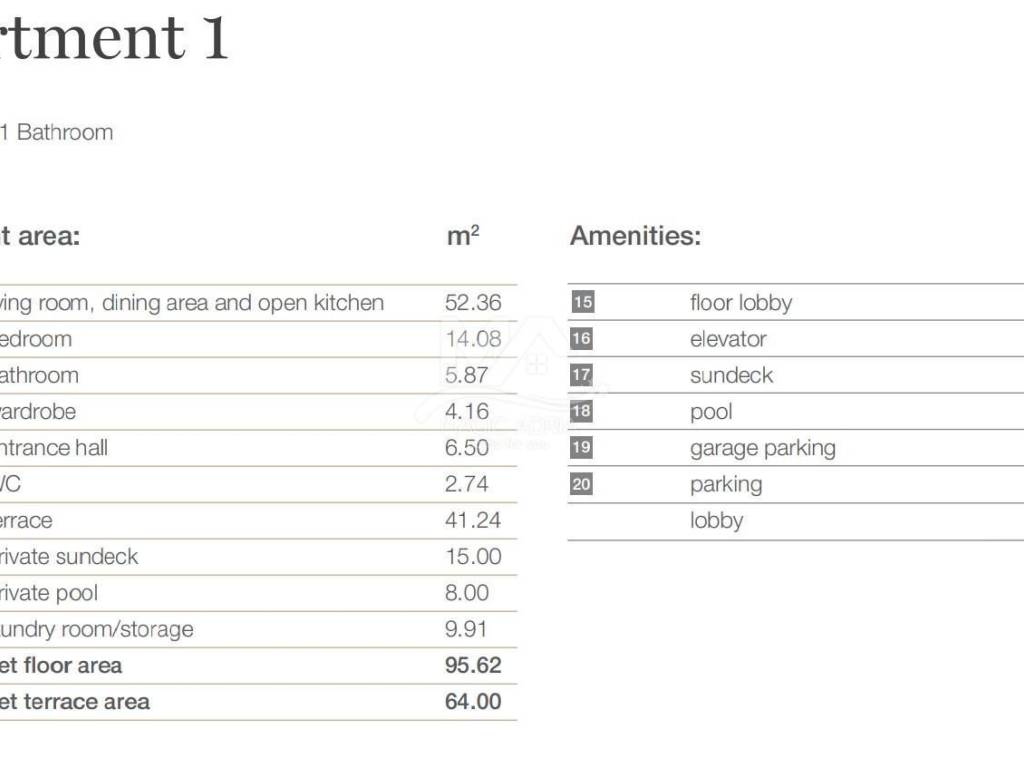This screenshot has width=1024, height=768.
Task: Click the 52.36 living room area value
Action: click(473, 302)
